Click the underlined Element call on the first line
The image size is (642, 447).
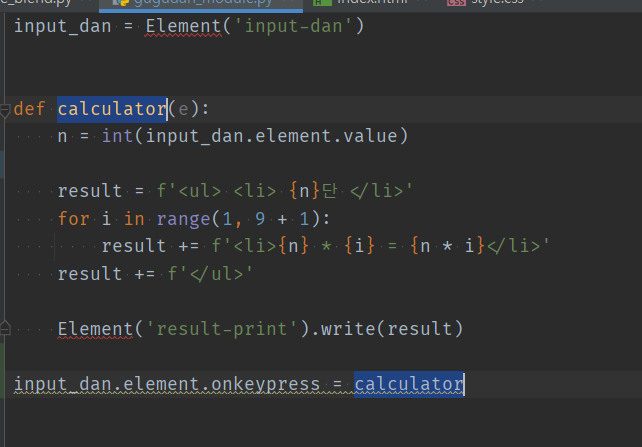tap(183, 27)
